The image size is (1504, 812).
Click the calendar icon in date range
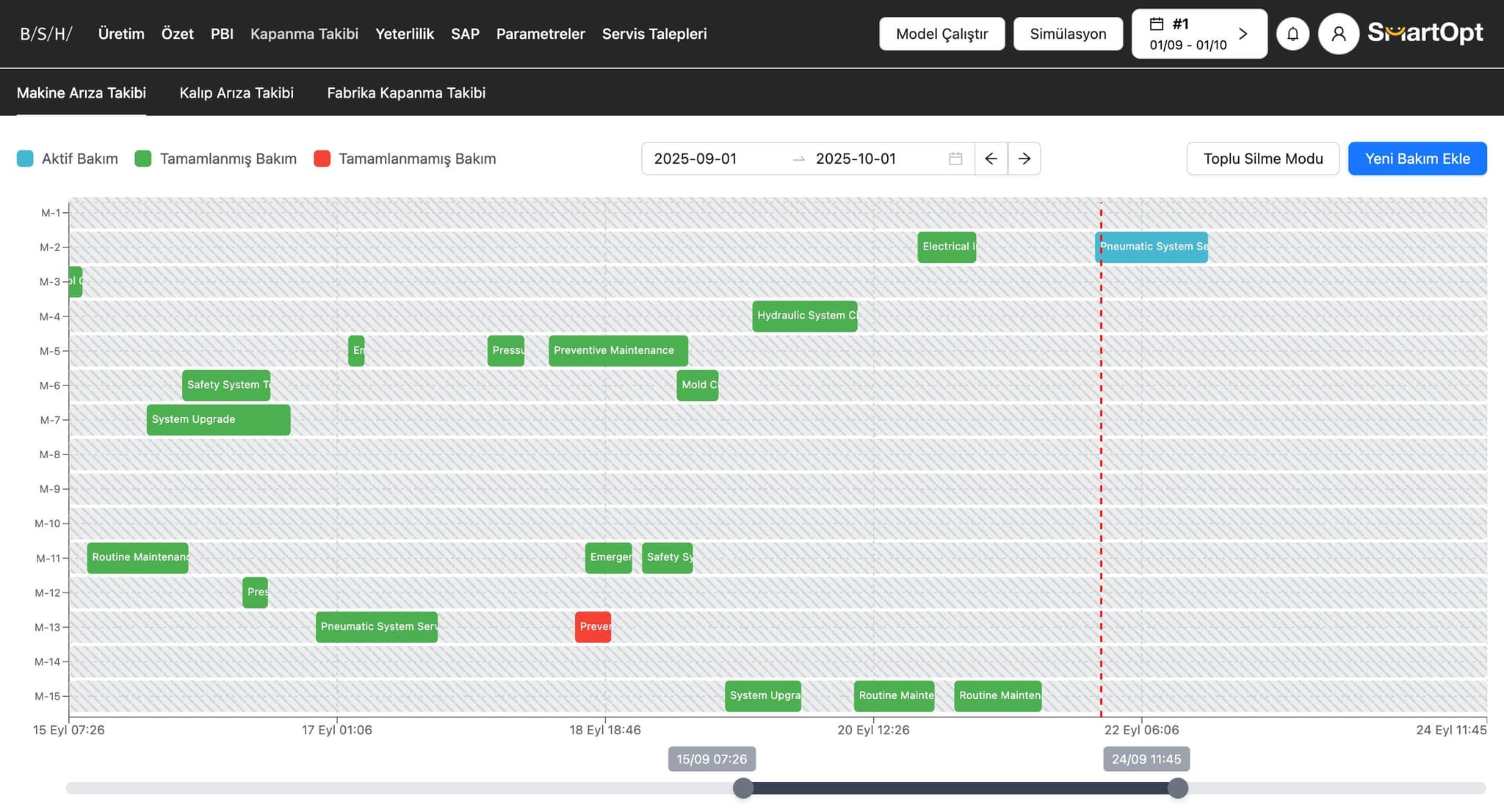pos(955,159)
